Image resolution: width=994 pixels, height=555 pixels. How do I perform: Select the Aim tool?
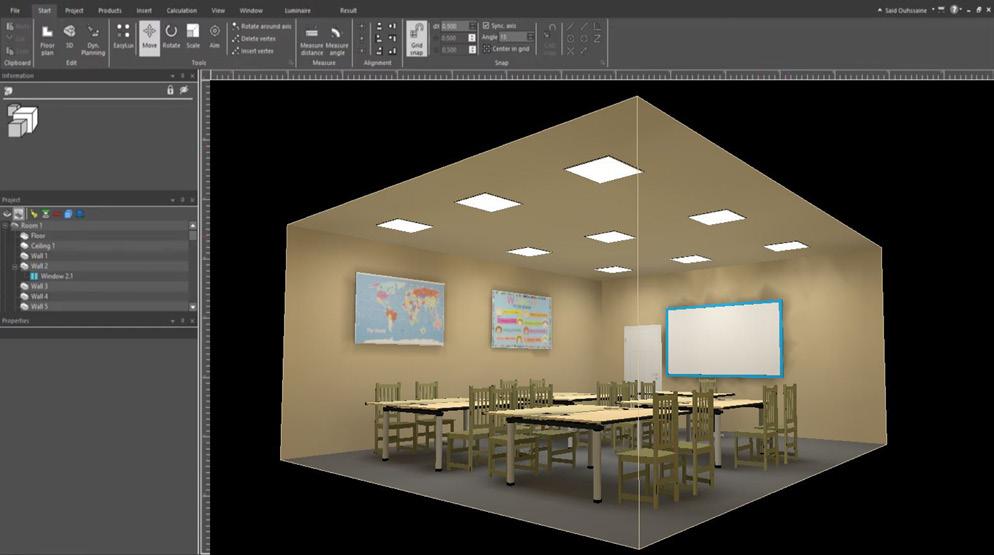click(x=215, y=36)
